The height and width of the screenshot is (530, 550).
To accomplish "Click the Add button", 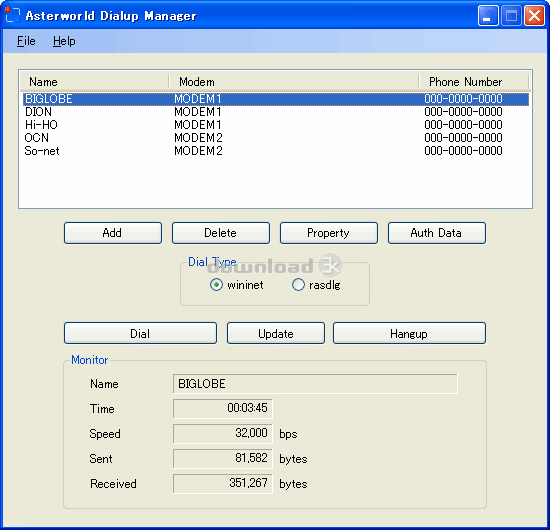I will click(x=113, y=233).
